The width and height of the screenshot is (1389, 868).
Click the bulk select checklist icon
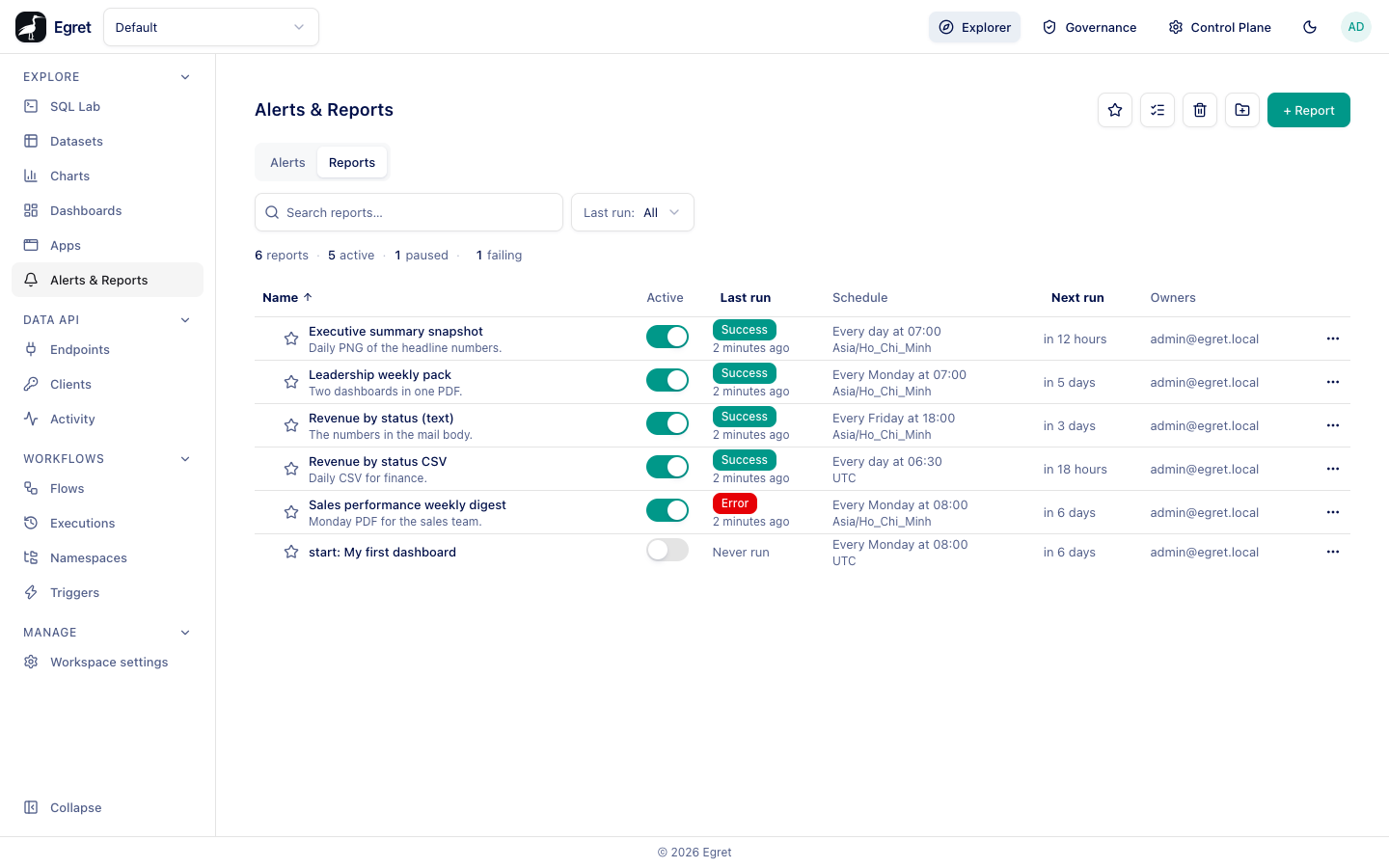(1157, 110)
